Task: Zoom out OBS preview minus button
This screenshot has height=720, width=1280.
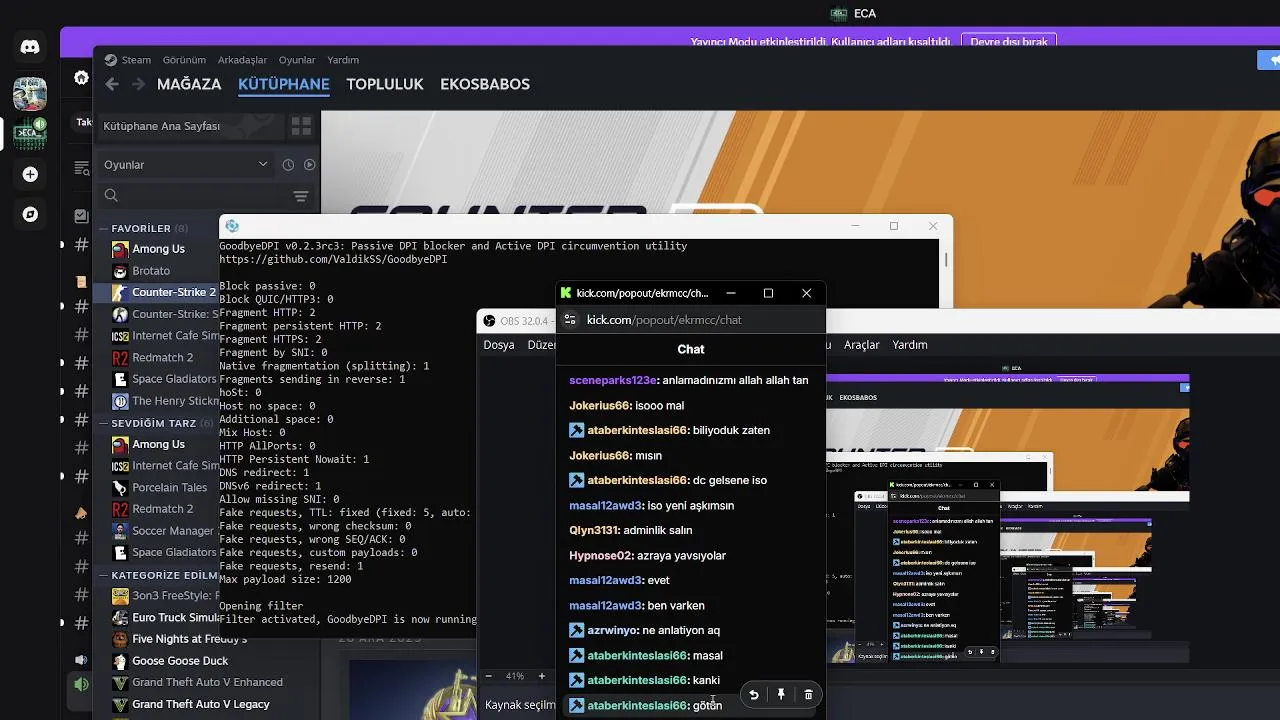Action: pyautogui.click(x=488, y=676)
